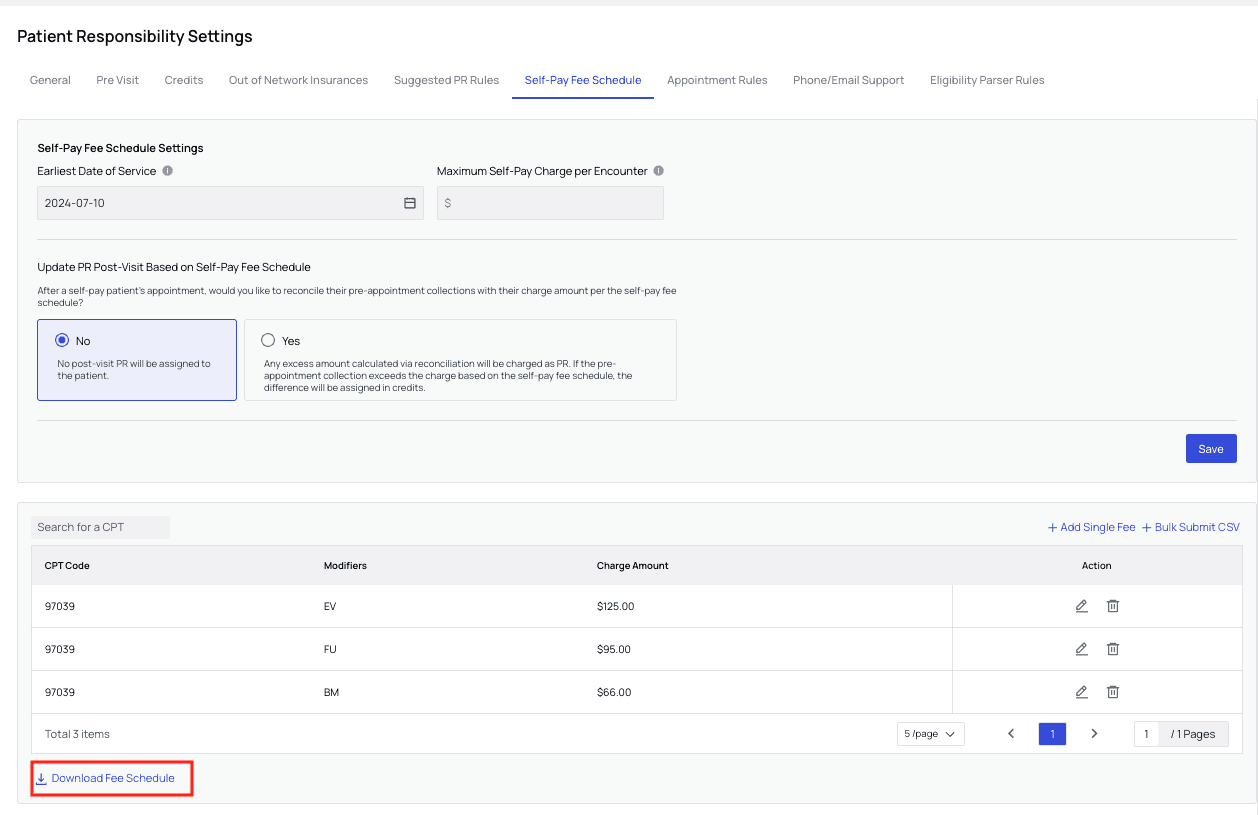Go to previous page arrow

[x=1011, y=734]
